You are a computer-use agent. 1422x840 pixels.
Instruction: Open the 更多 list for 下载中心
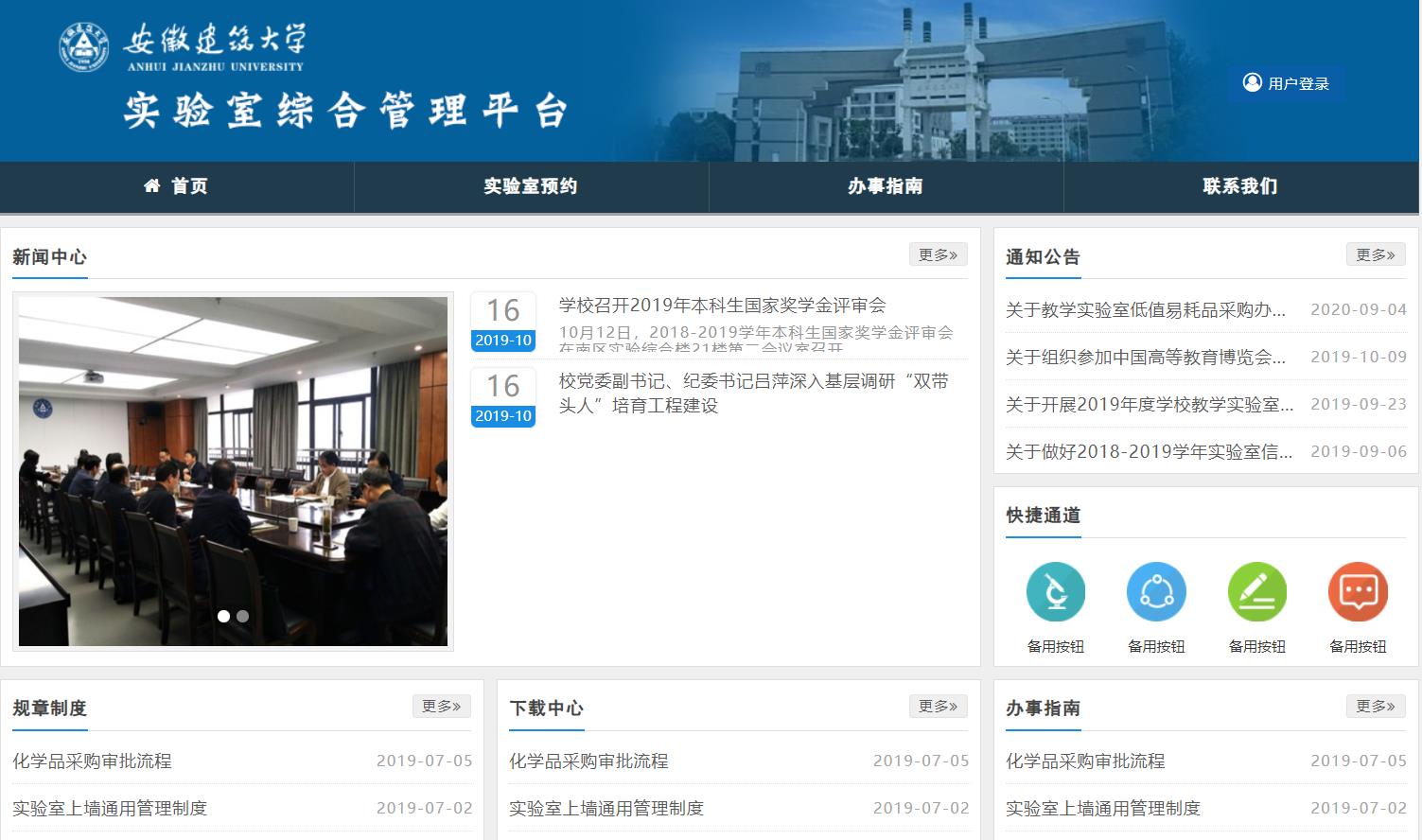[x=938, y=706]
